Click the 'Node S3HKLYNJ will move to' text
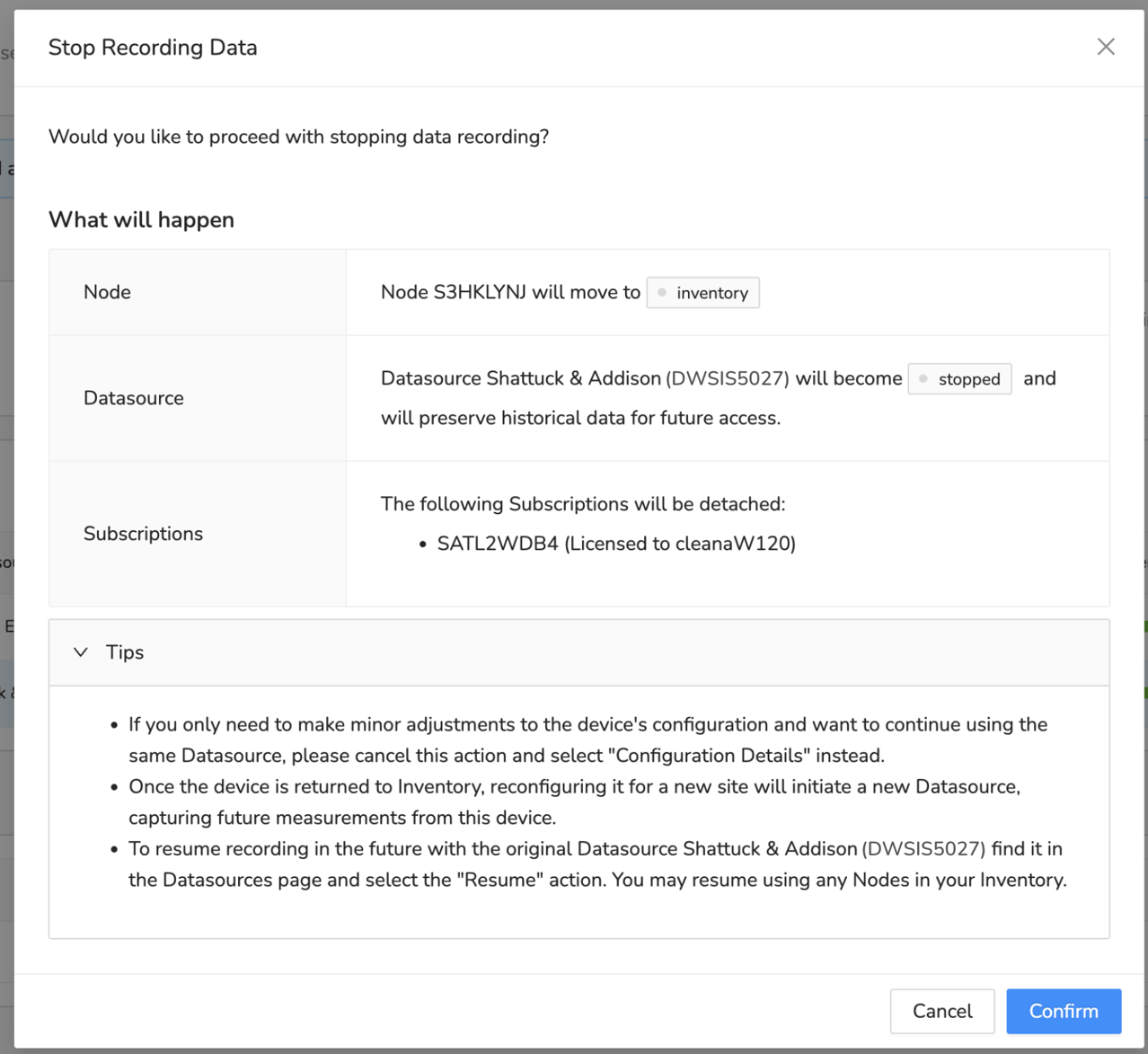Image resolution: width=1148 pixels, height=1054 pixels. pyautogui.click(x=509, y=292)
